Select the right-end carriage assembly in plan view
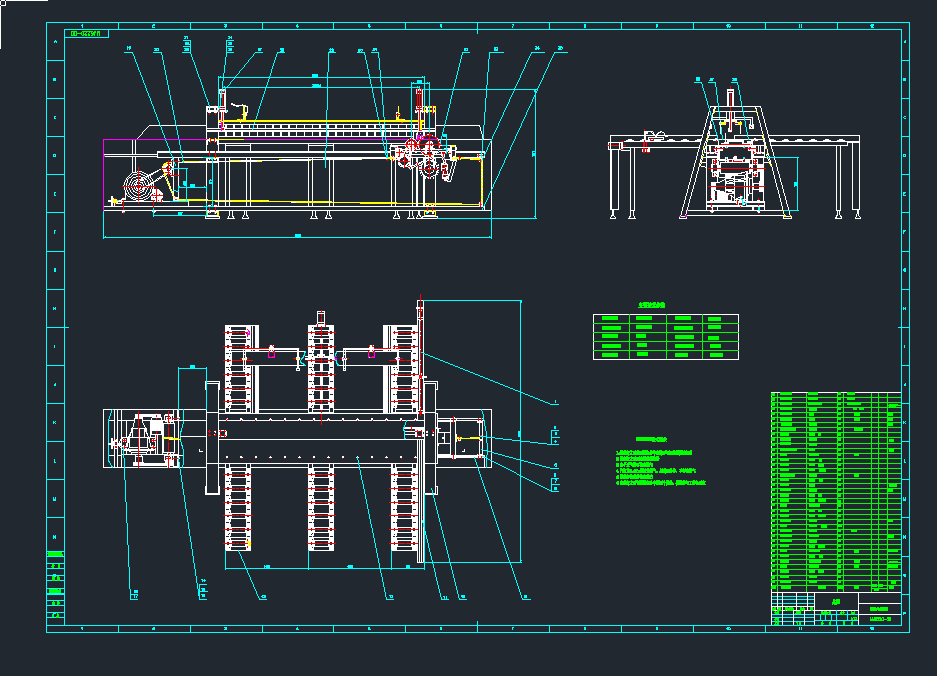937x676 pixels. click(x=461, y=438)
